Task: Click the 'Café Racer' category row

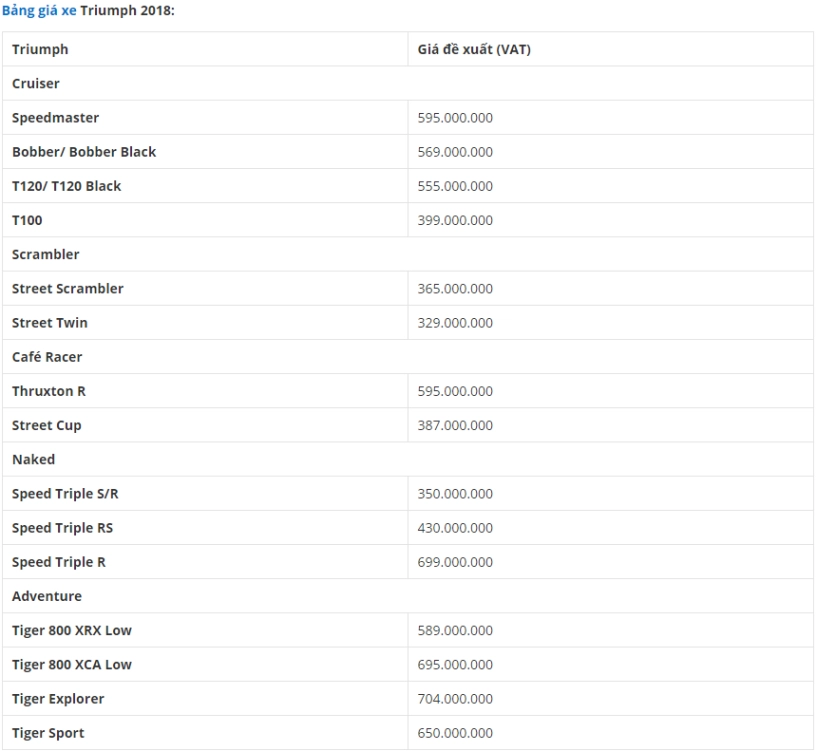Action: [408, 357]
